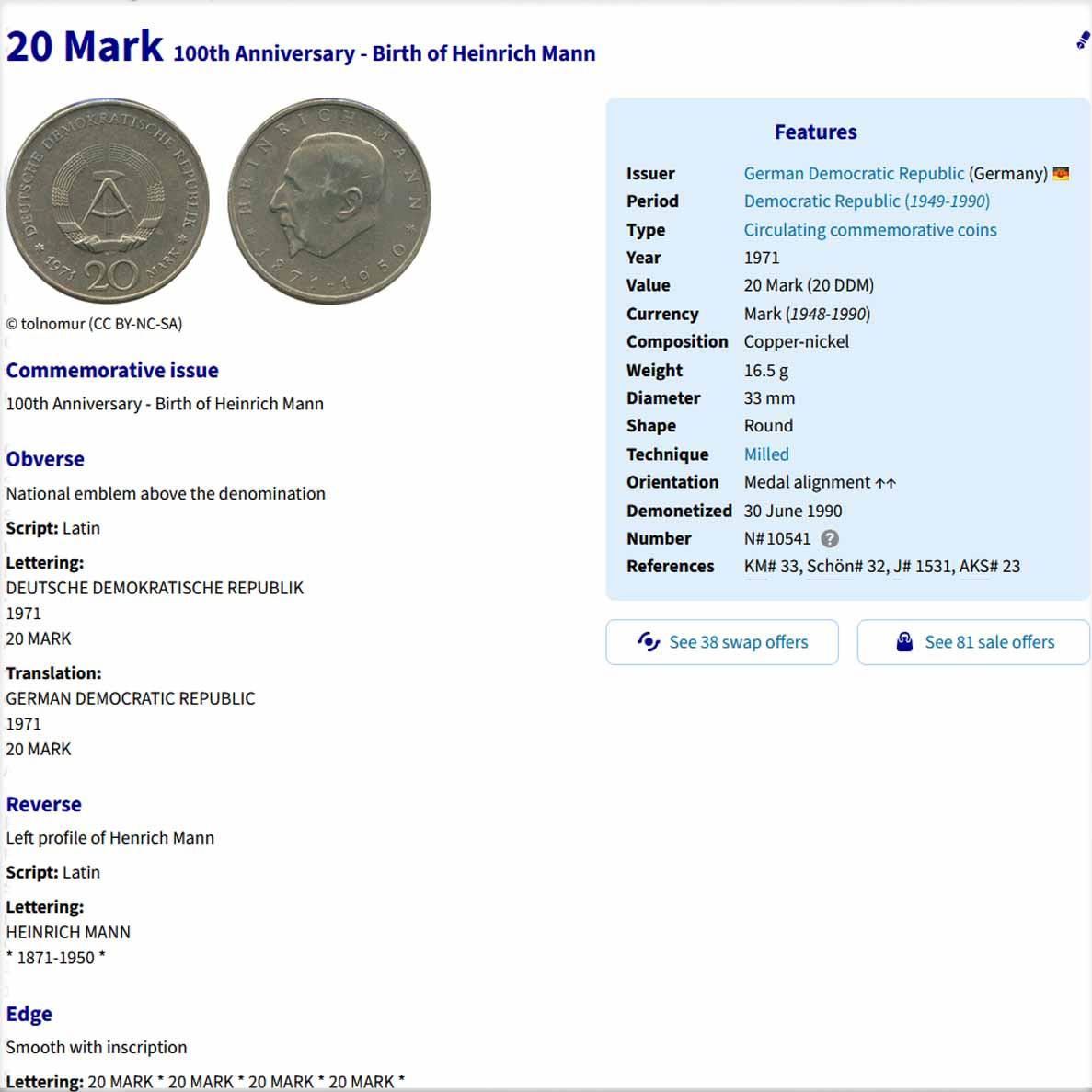Open the obverse coin image
The height and width of the screenshot is (1092, 1092).
pos(108,201)
